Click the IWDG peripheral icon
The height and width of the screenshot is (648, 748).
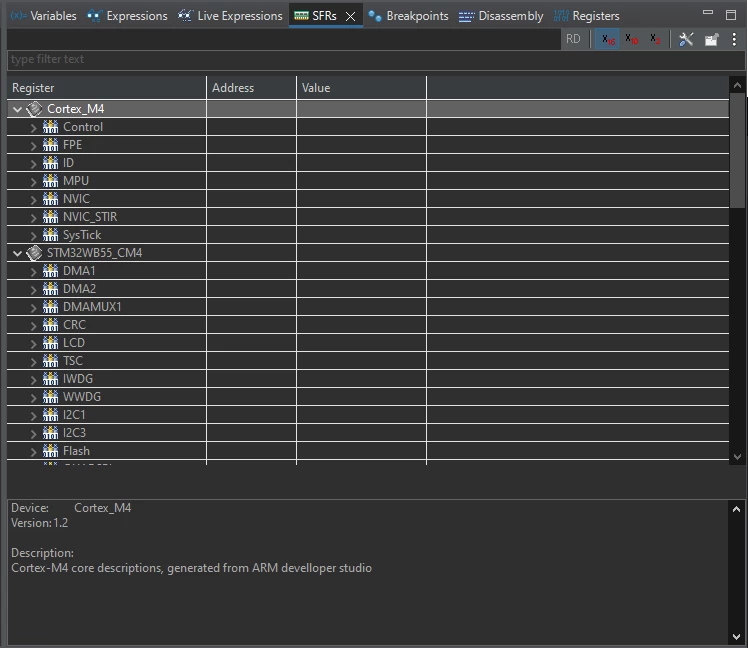pyautogui.click(x=51, y=379)
